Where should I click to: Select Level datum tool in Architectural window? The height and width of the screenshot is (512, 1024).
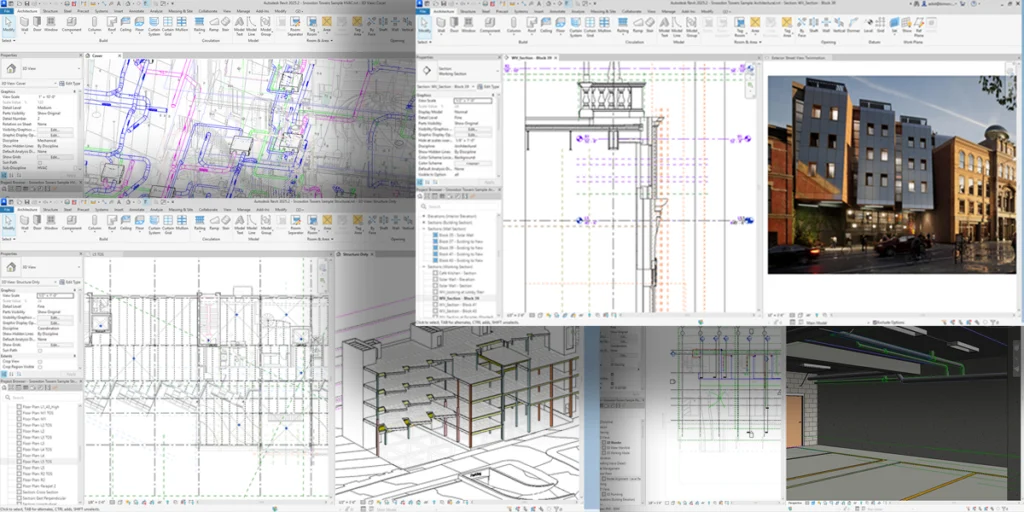(868, 25)
